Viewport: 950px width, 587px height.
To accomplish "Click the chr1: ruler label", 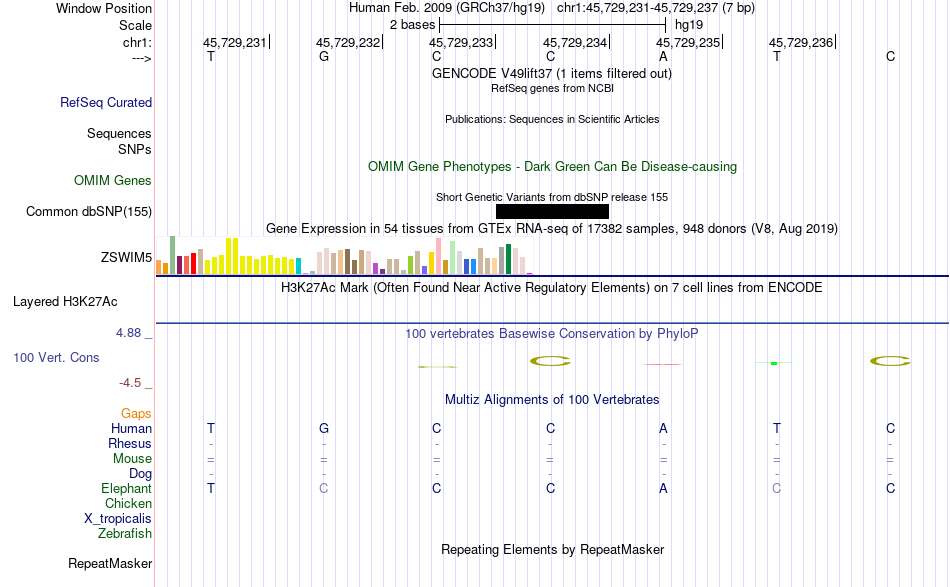I will (x=138, y=42).
